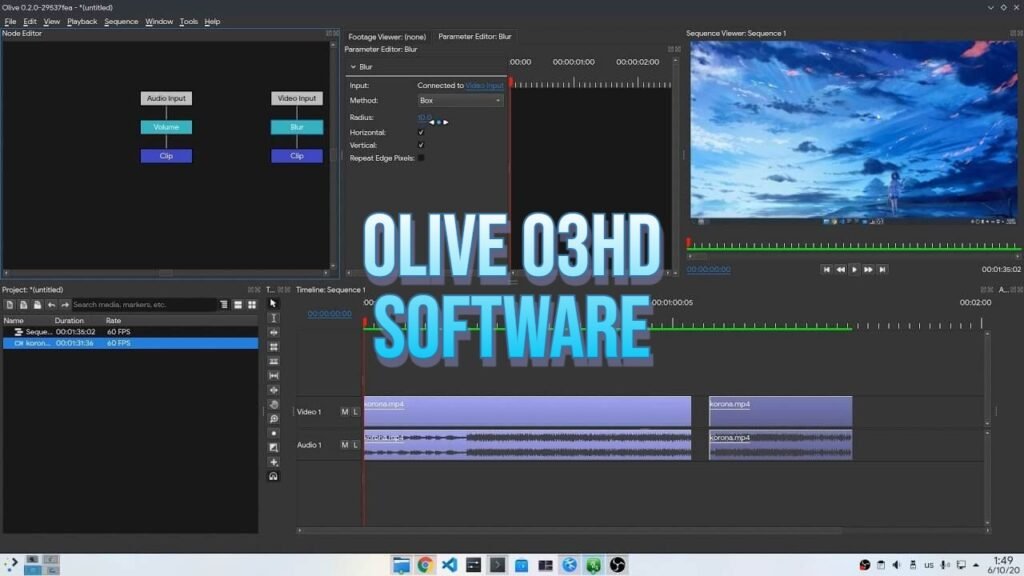Activate the Zoom tool in the timeline
1024x576 pixels.
pos(273,418)
